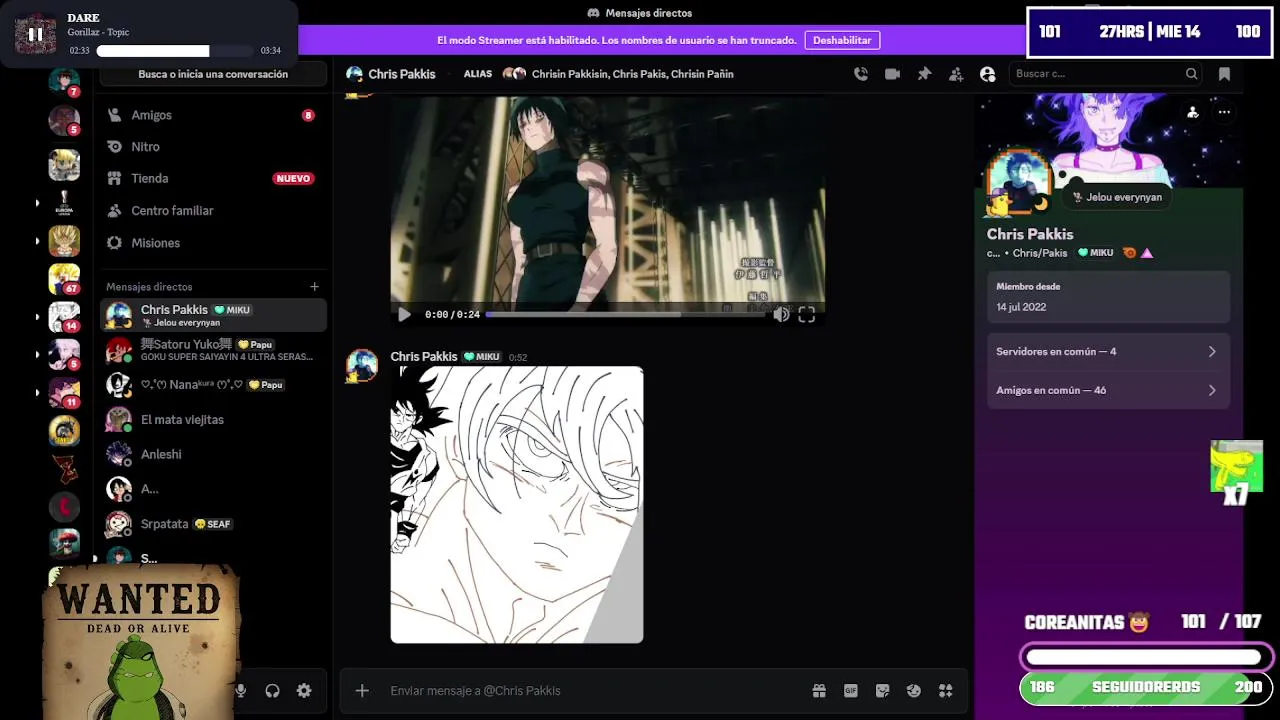Click the Busca o inicia una conversación field
Image resolution: width=1280 pixels, height=720 pixels.
tap(213, 74)
